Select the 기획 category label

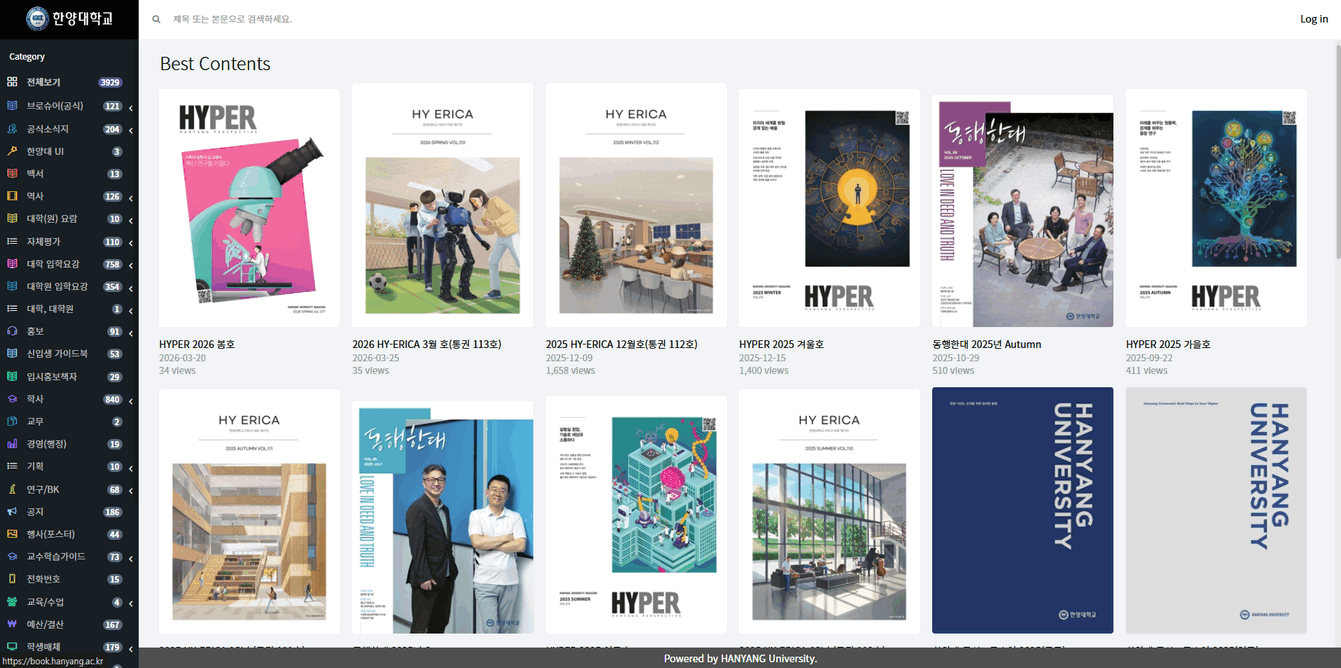35,467
